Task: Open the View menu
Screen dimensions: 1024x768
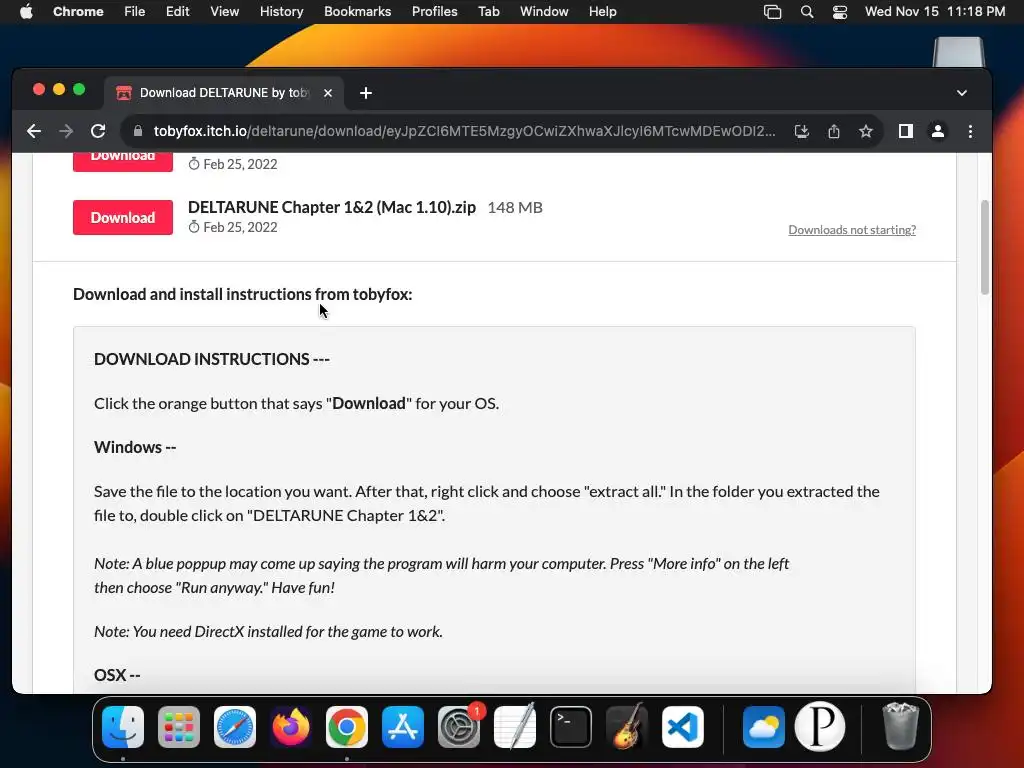Action: pyautogui.click(x=225, y=12)
